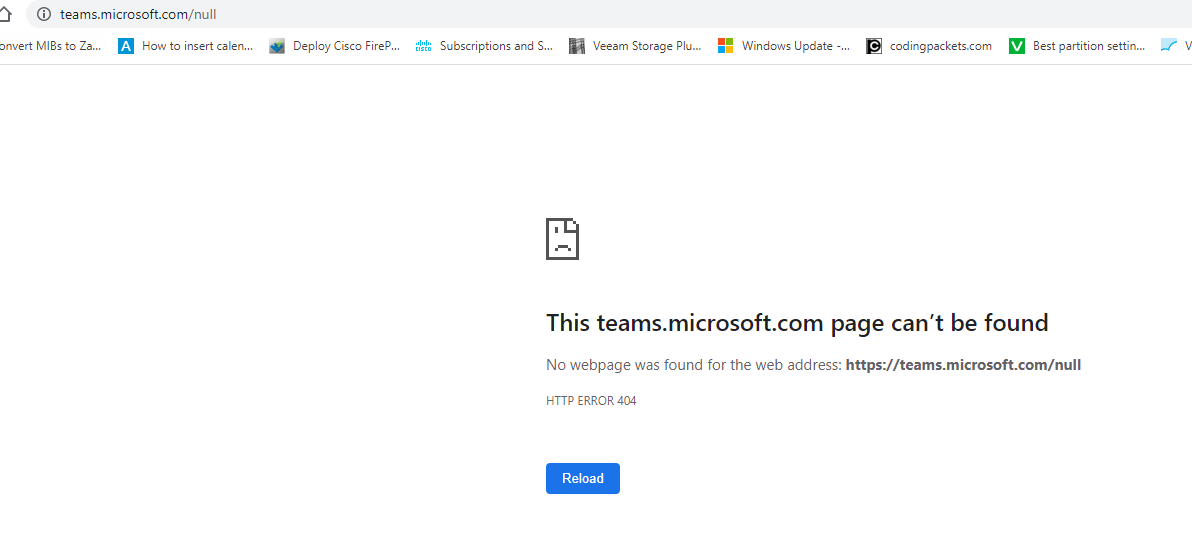Image resolution: width=1192 pixels, height=553 pixels.
Task: Click the Deploy Cisco FirePower bookmark favicon
Action: [277, 46]
